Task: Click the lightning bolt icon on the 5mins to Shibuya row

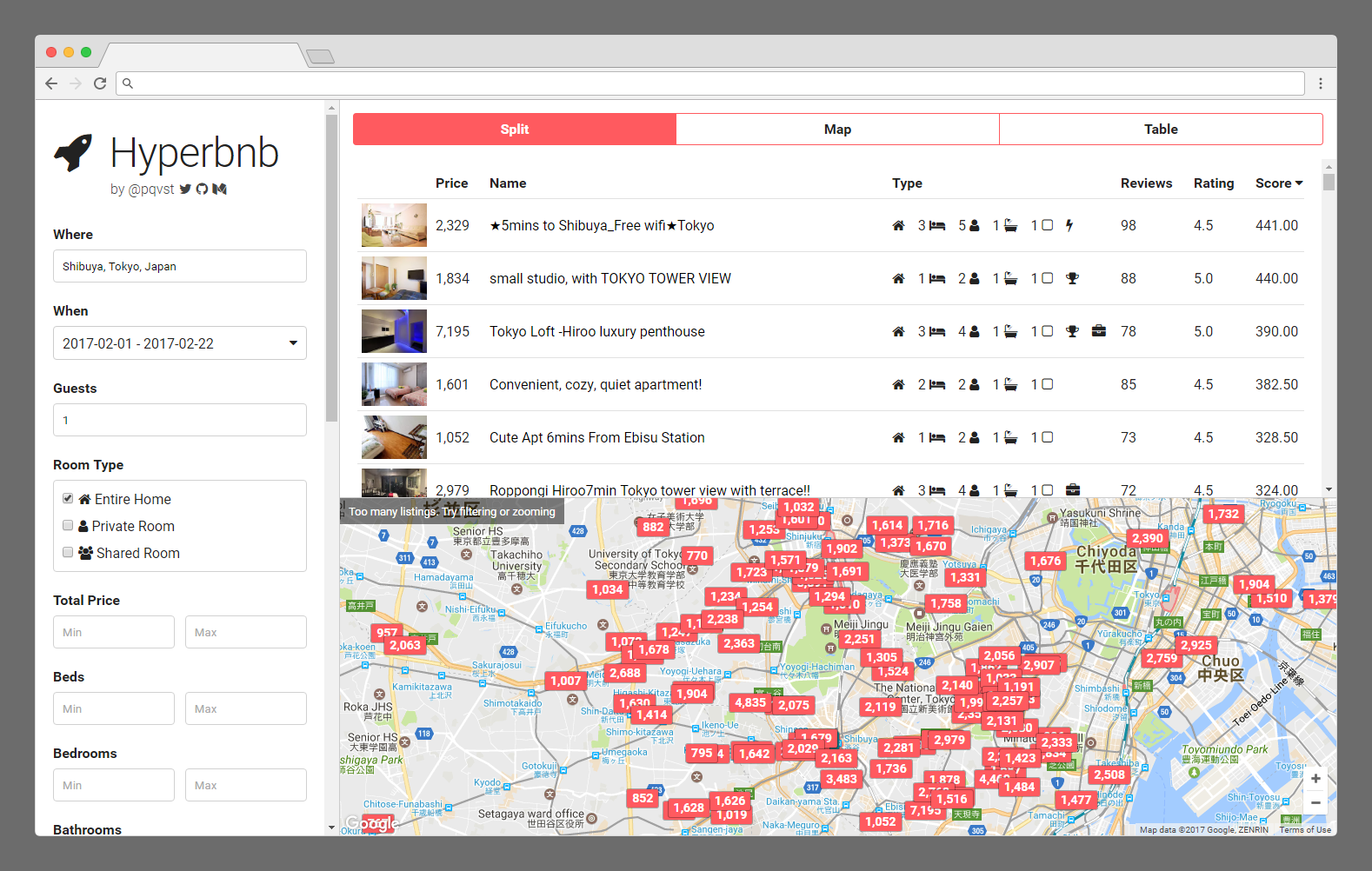Action: 1069,225
